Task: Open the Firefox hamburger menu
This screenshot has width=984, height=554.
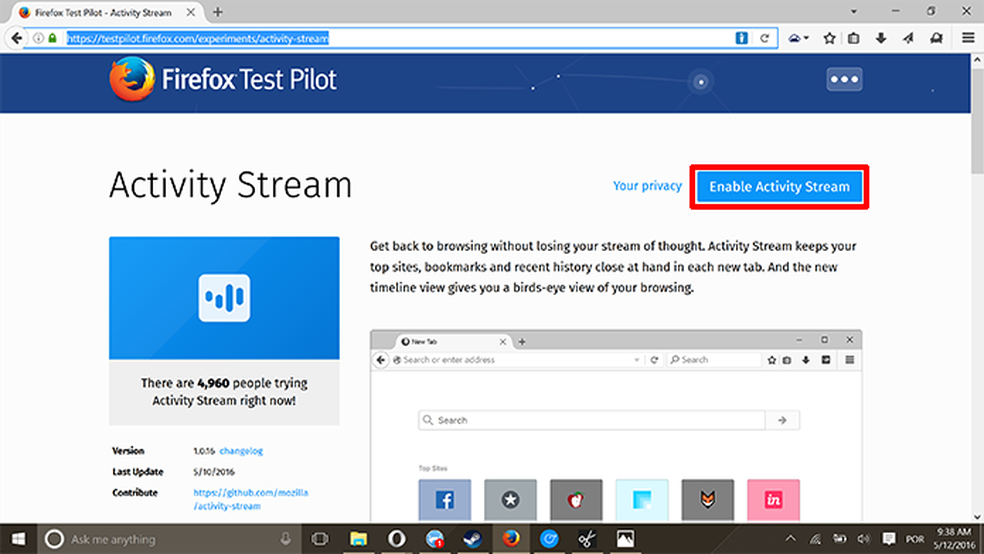Action: click(967, 38)
